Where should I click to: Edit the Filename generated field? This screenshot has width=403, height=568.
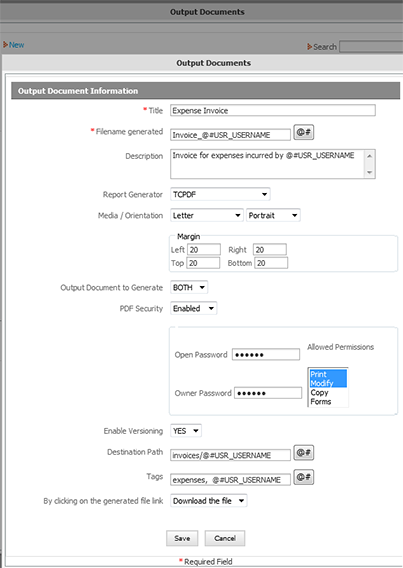coord(230,135)
